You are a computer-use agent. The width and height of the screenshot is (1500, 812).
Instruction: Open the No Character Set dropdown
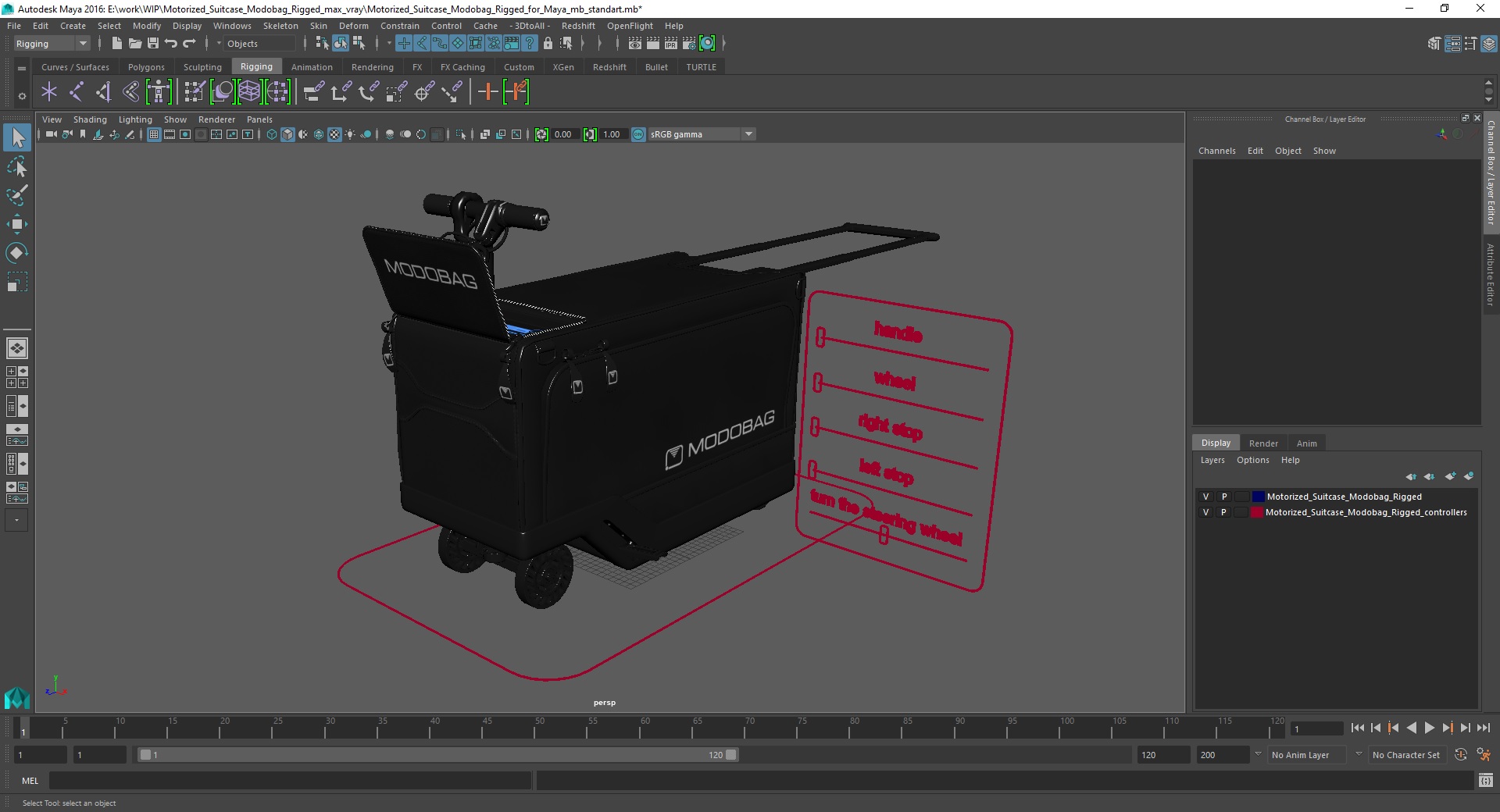coord(1406,755)
